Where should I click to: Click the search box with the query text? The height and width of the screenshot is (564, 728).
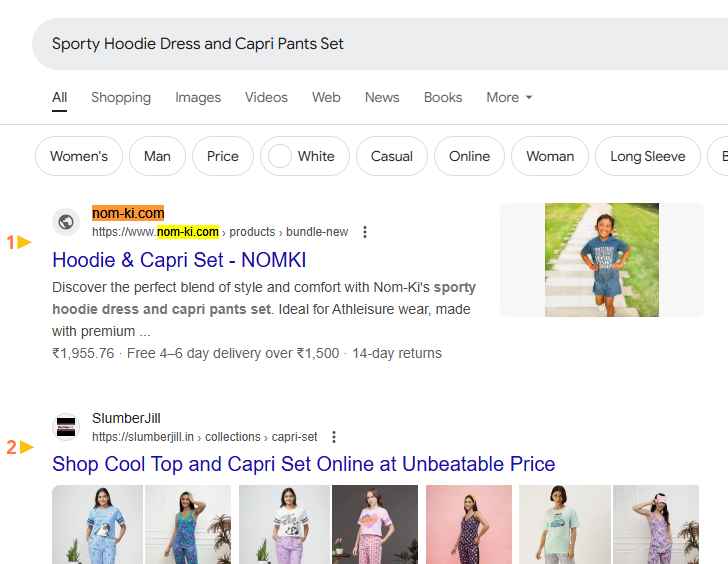(380, 44)
